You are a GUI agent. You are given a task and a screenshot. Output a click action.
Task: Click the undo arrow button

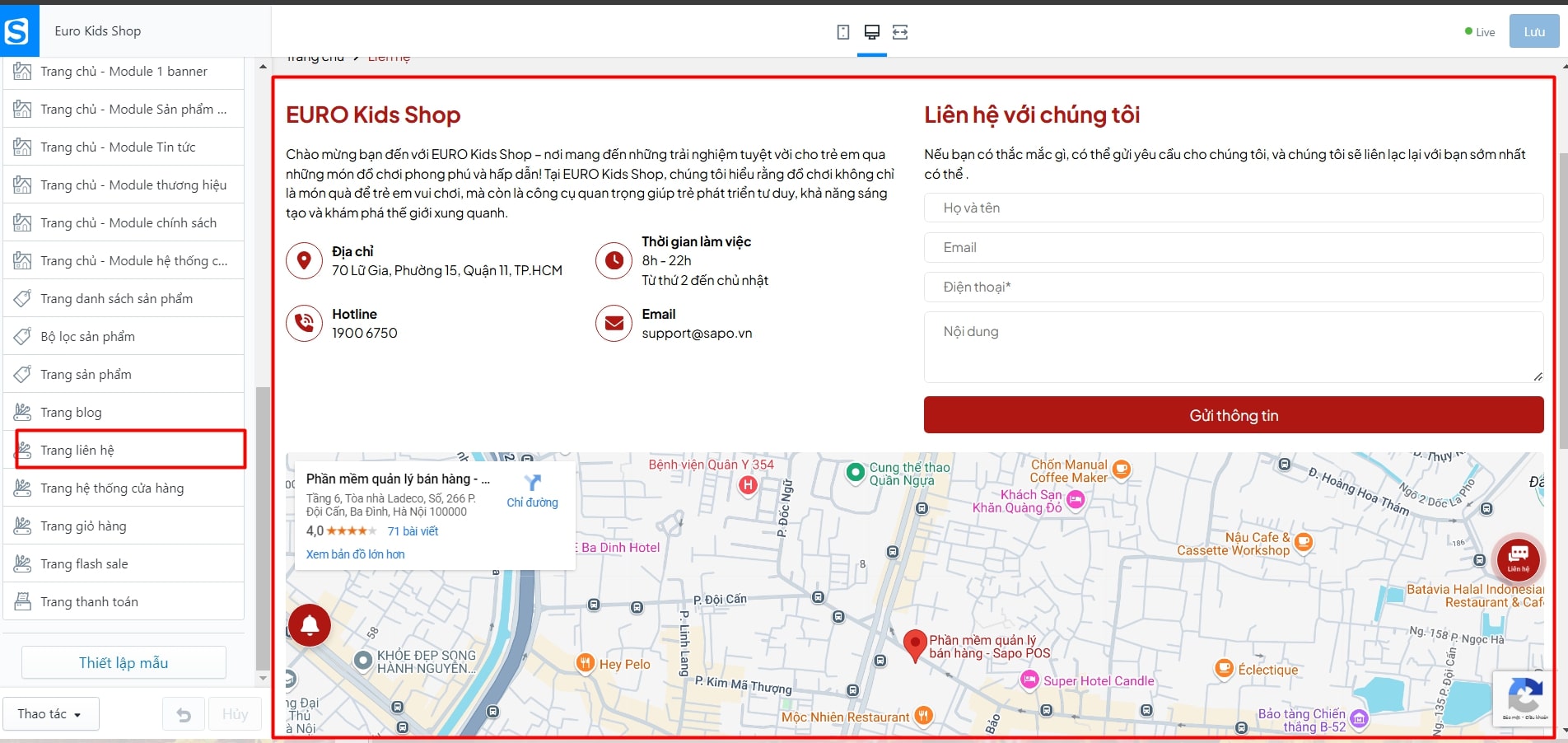tap(184, 714)
